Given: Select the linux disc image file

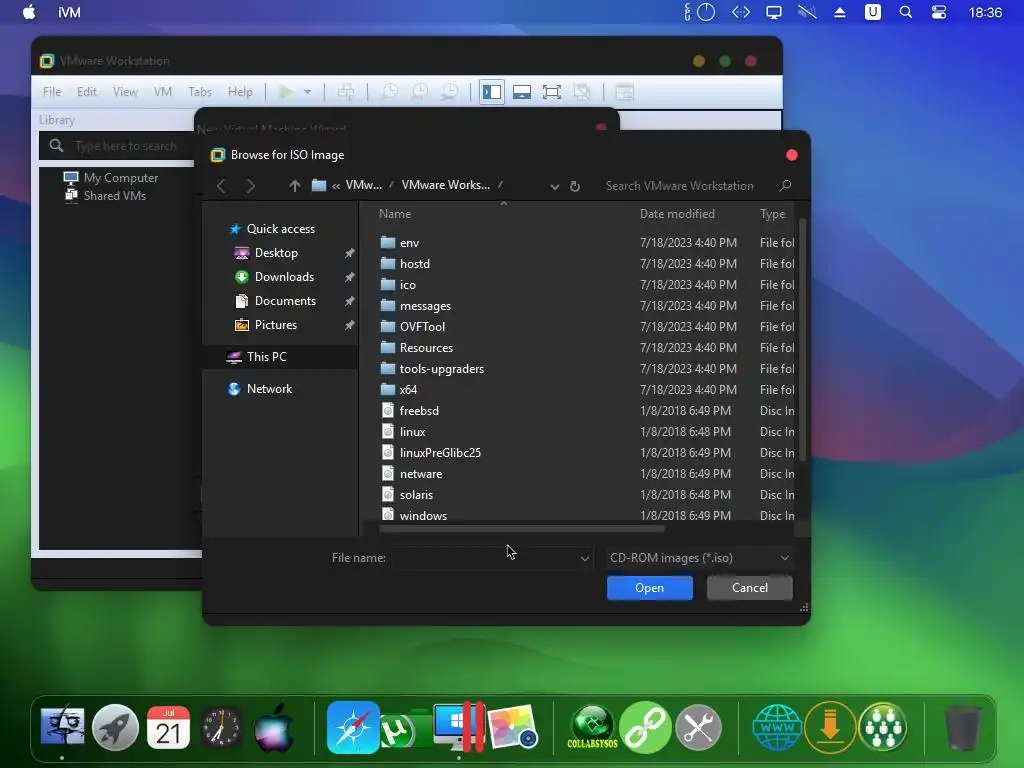Looking at the screenshot, I should pyautogui.click(x=412, y=432).
